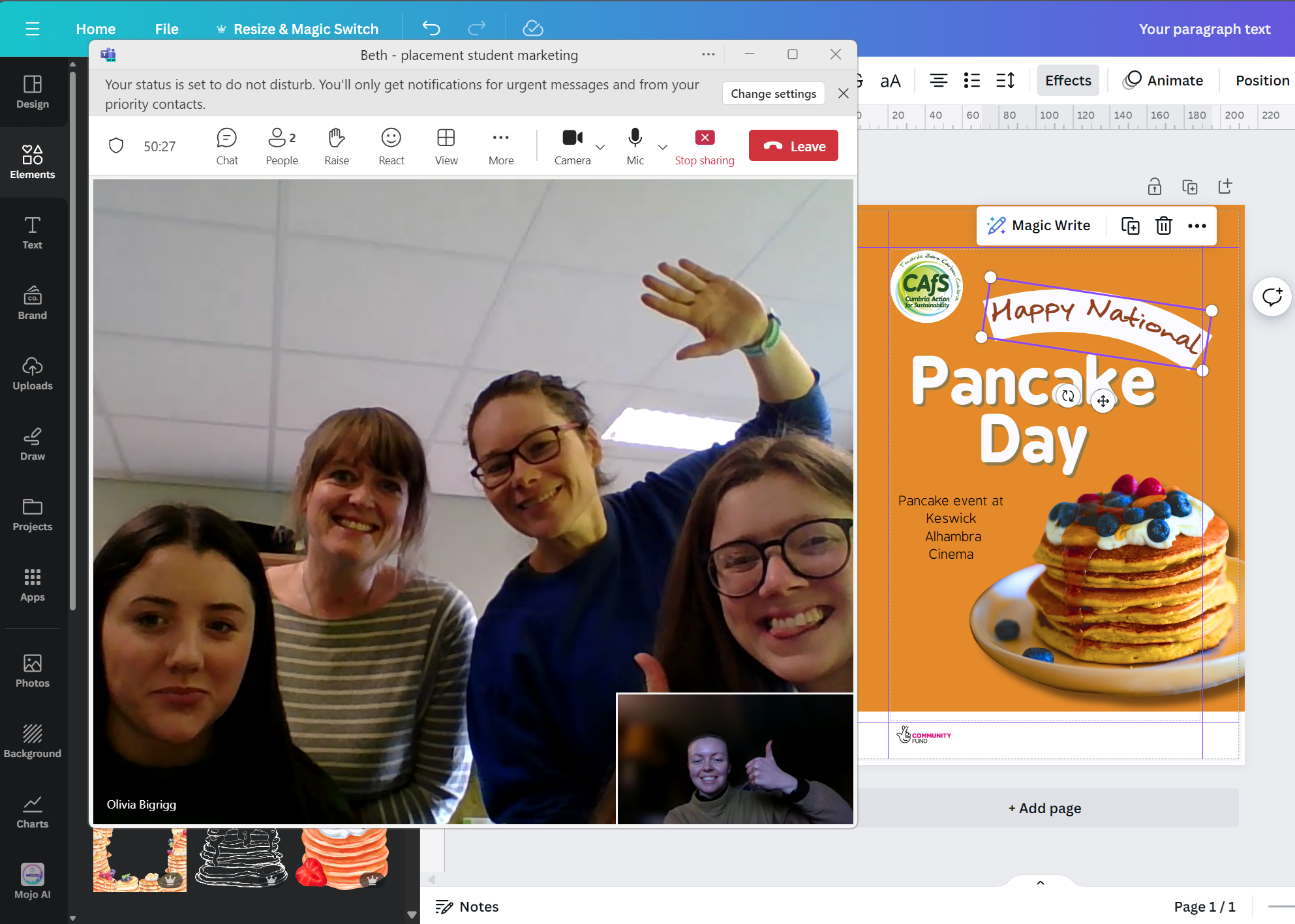Open the Chat panel in Teams
The height and width of the screenshot is (924, 1295).
[x=226, y=146]
